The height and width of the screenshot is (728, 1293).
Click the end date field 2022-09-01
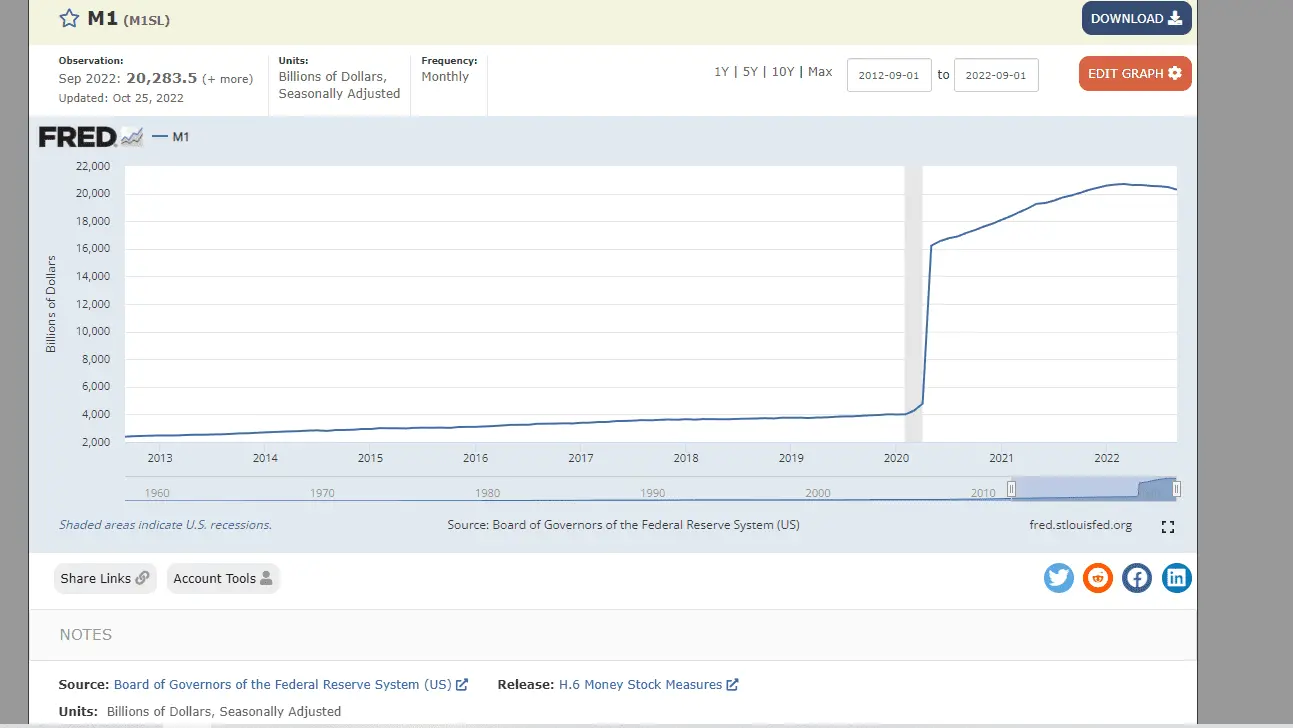click(x=995, y=76)
